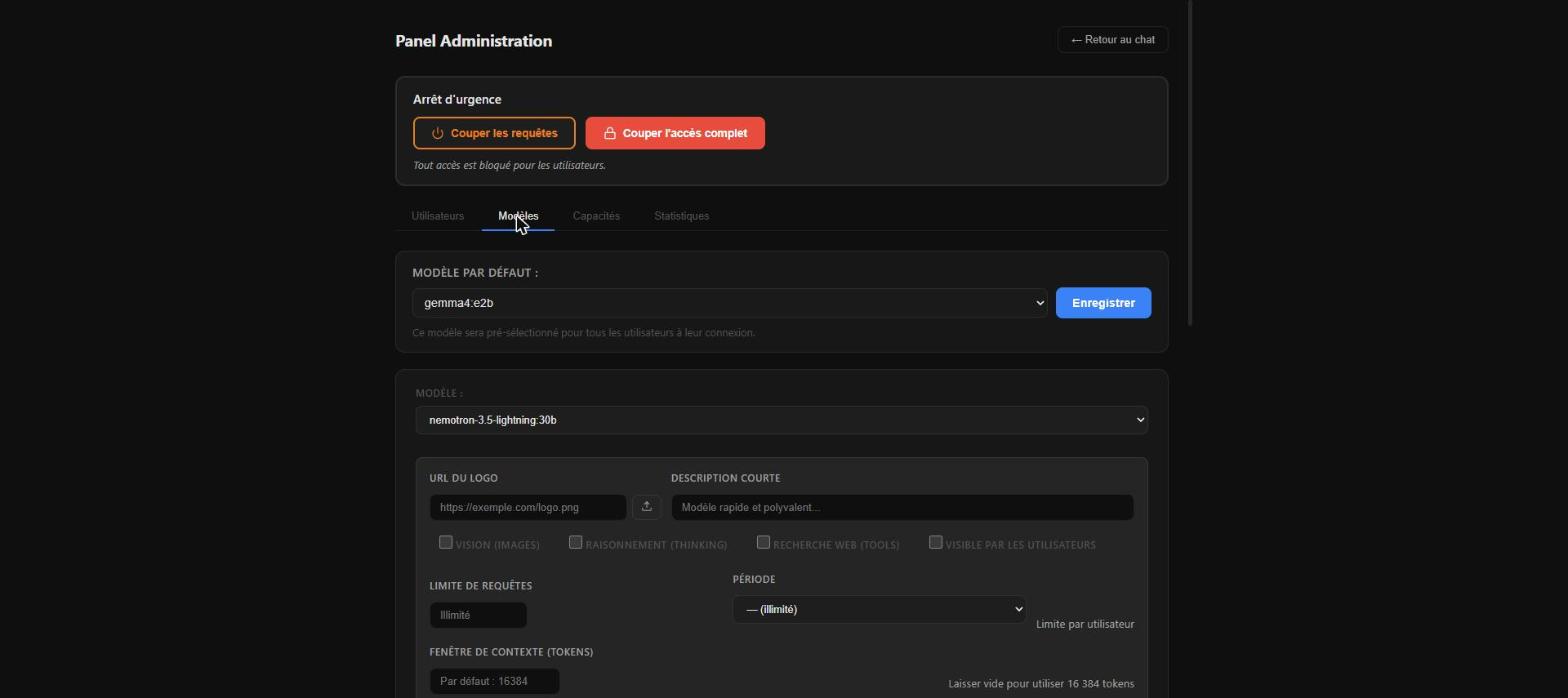Tick Visible par les utilisateurs checkbox
1568x698 pixels.
click(936, 542)
